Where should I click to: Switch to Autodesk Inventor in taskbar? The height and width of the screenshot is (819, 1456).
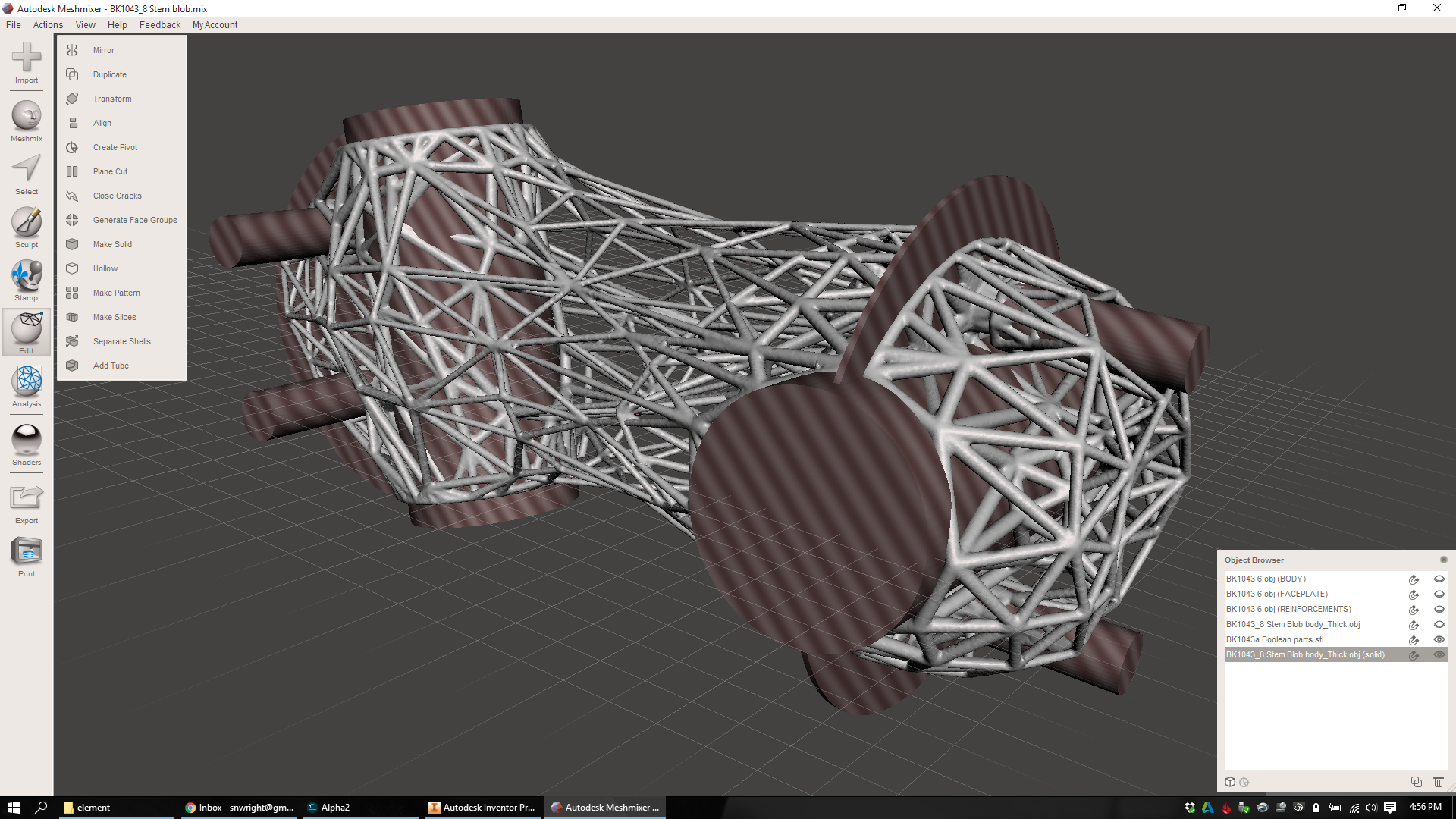[x=482, y=808]
